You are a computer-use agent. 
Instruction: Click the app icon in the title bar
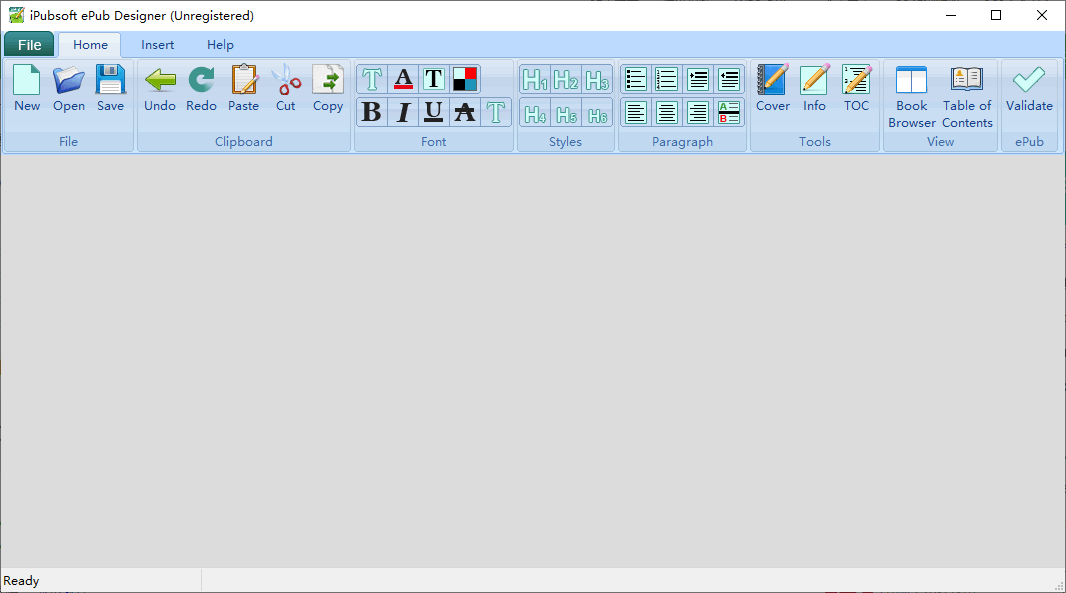tap(16, 15)
